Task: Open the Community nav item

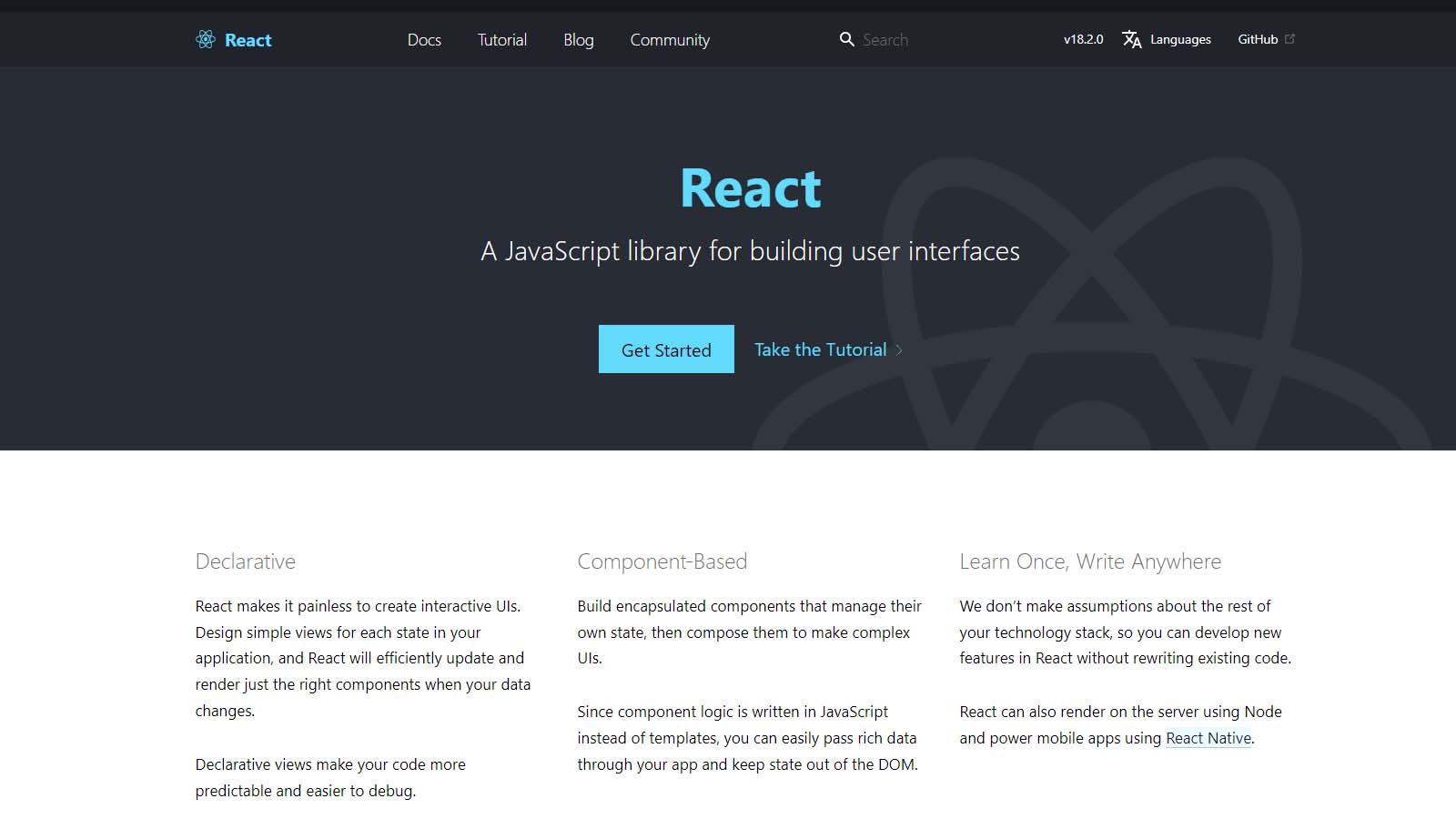Action: 670,40
